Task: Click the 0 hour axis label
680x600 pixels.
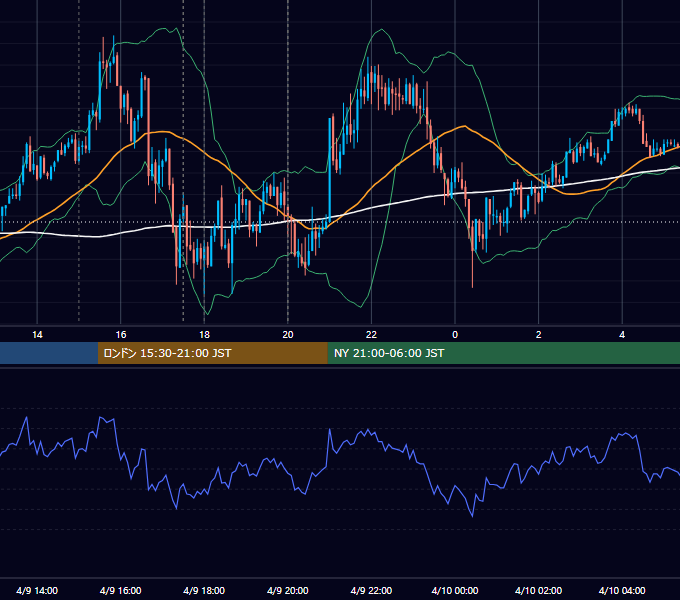Action: click(455, 335)
